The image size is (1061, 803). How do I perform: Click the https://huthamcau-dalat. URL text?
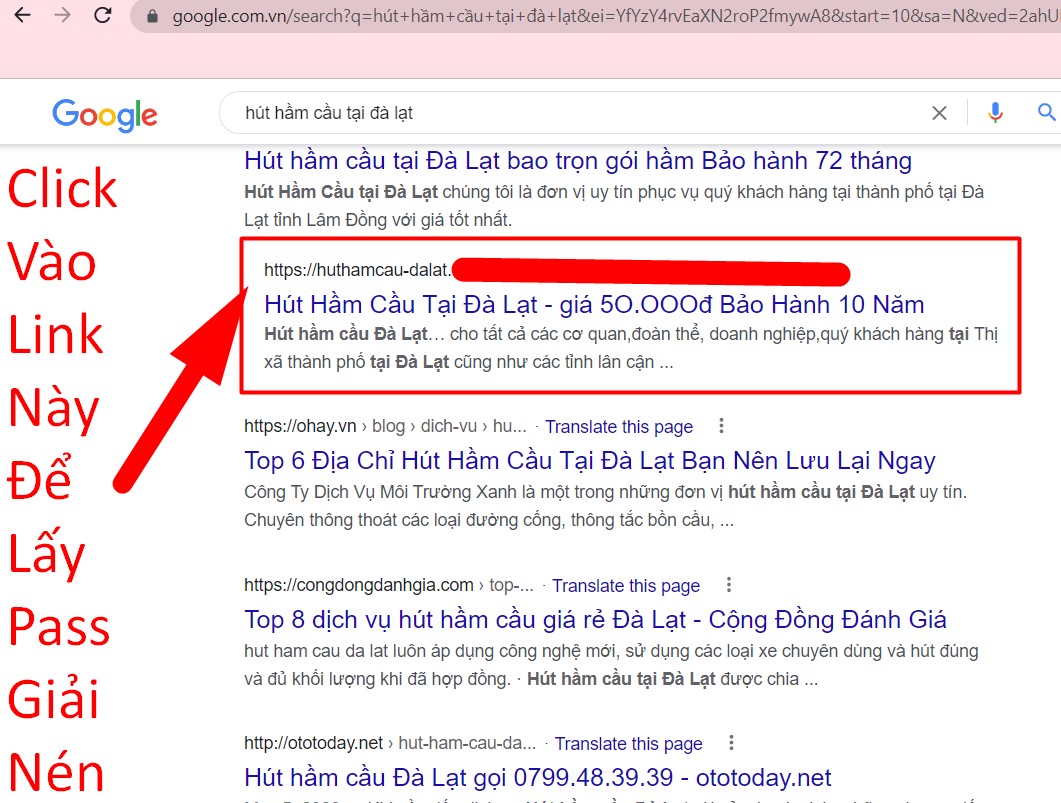click(357, 271)
